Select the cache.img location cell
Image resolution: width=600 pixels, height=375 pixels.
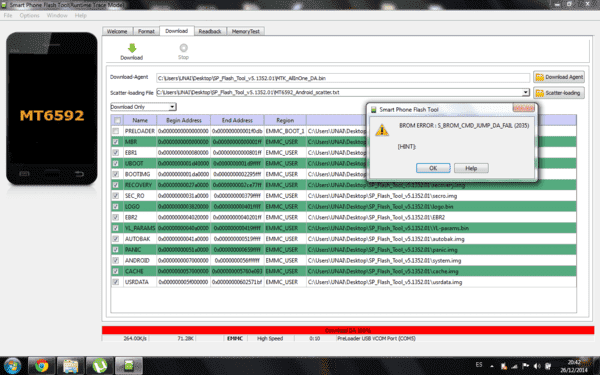[x=441, y=271]
